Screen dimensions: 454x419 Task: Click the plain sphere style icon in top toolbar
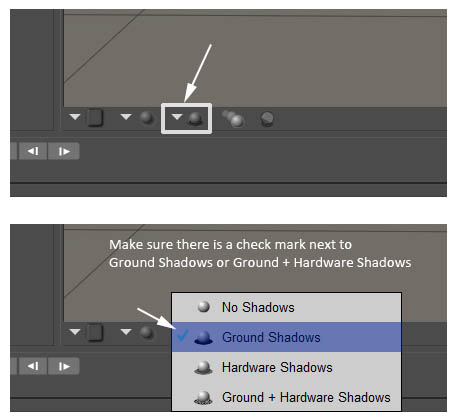click(x=147, y=118)
